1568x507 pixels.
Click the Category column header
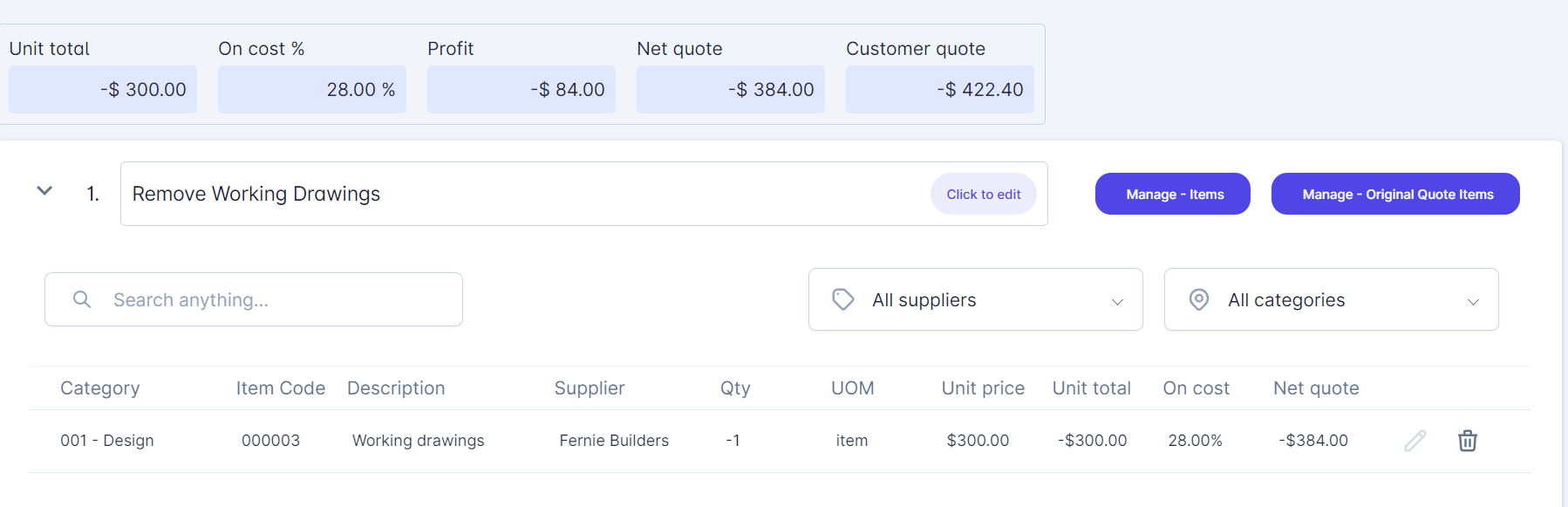(x=100, y=388)
